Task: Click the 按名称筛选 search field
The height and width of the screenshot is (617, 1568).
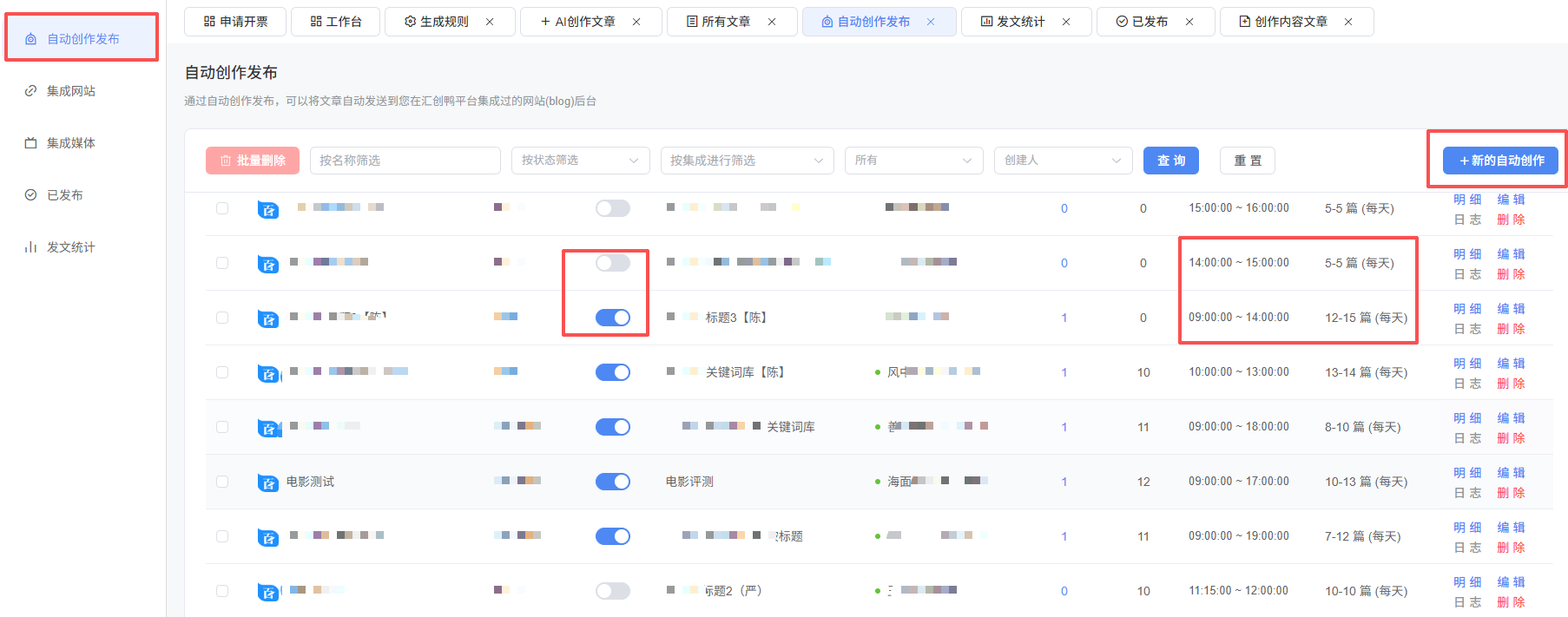Action: tap(405, 161)
